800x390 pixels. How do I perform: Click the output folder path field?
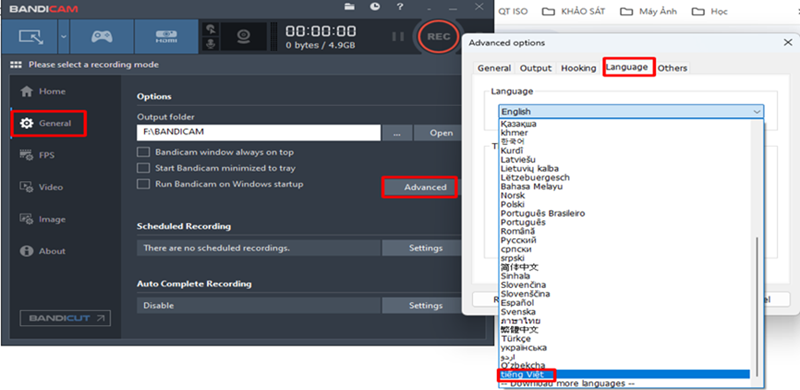259,132
